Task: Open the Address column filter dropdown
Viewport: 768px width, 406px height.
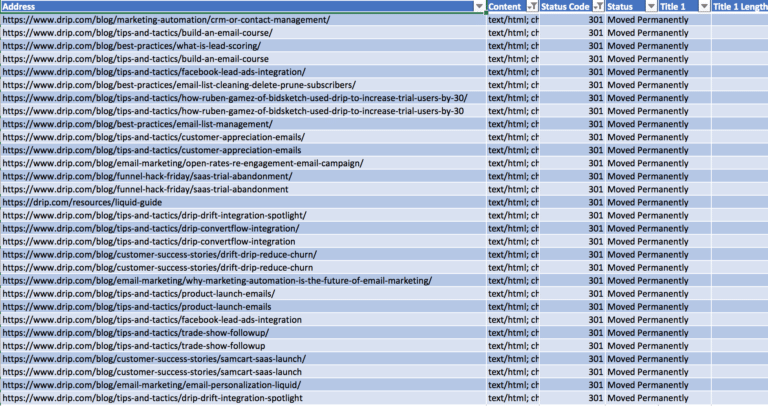Action: point(479,7)
